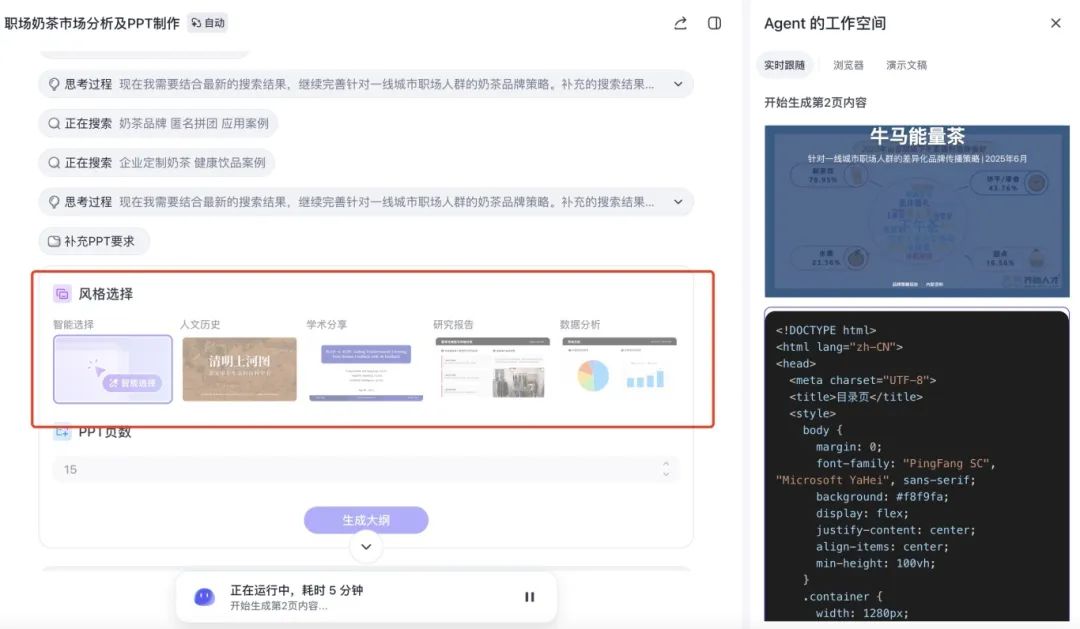Switch to the 浏览器 tab
This screenshot has width=1080, height=629.
(x=848, y=65)
